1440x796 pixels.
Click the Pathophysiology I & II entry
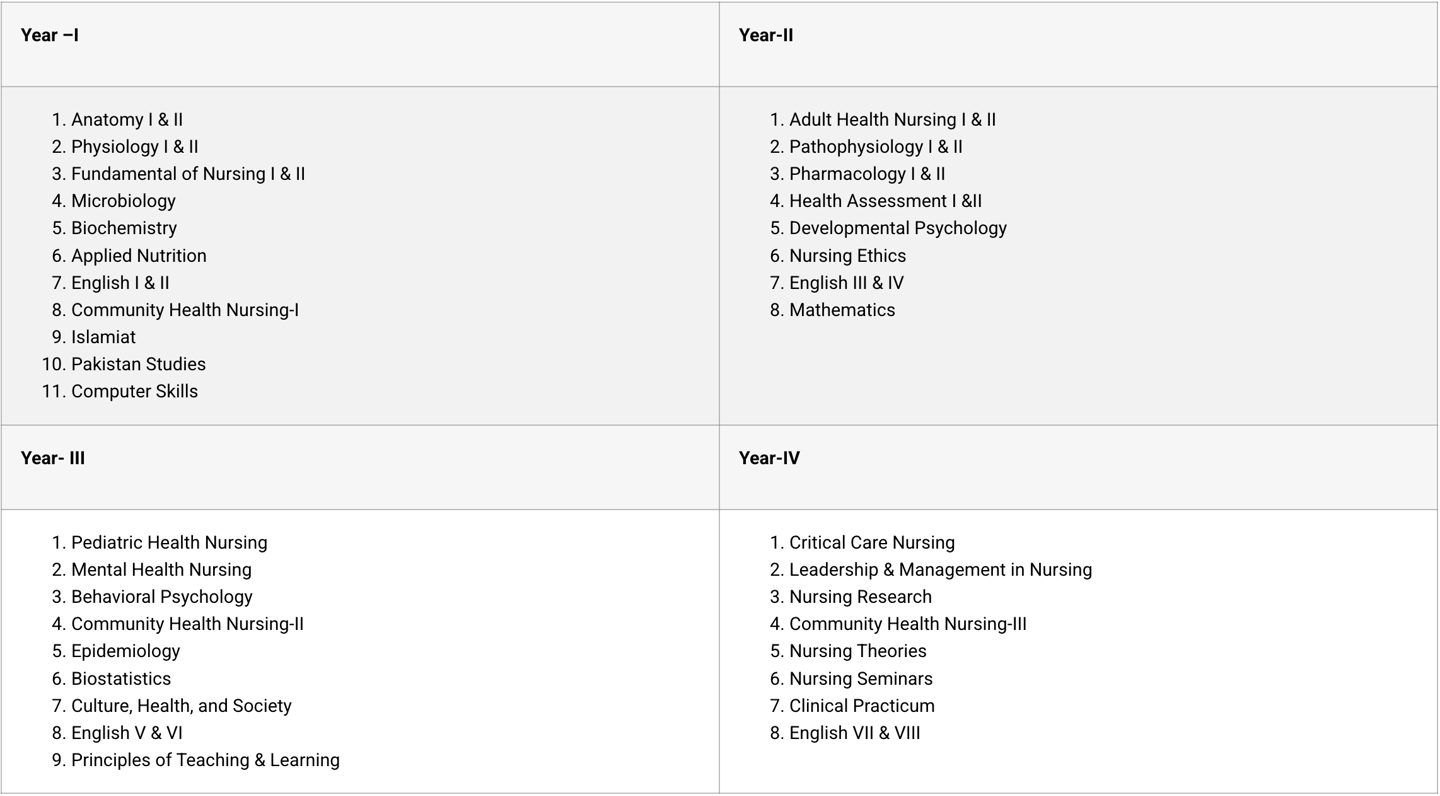coord(876,147)
